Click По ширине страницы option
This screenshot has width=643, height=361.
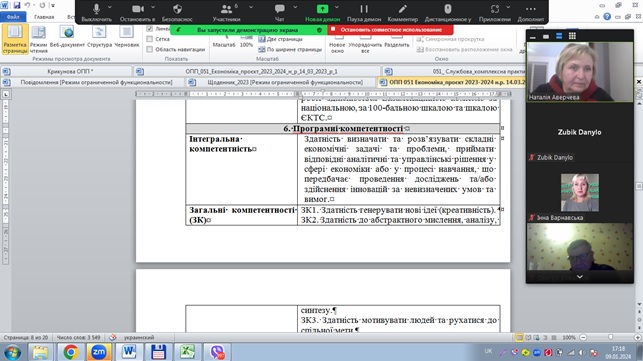point(290,49)
